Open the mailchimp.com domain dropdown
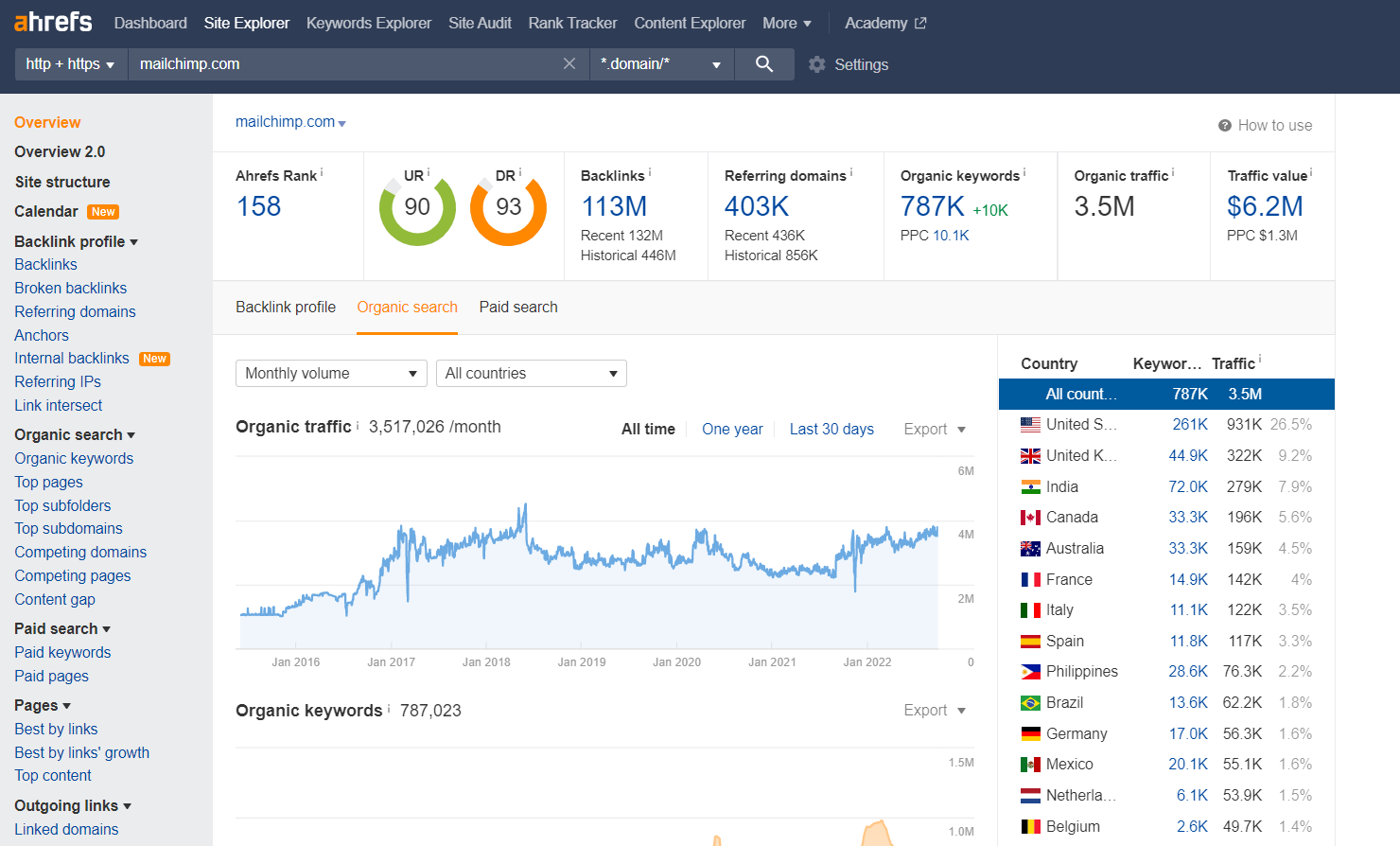1400x846 pixels. click(290, 122)
